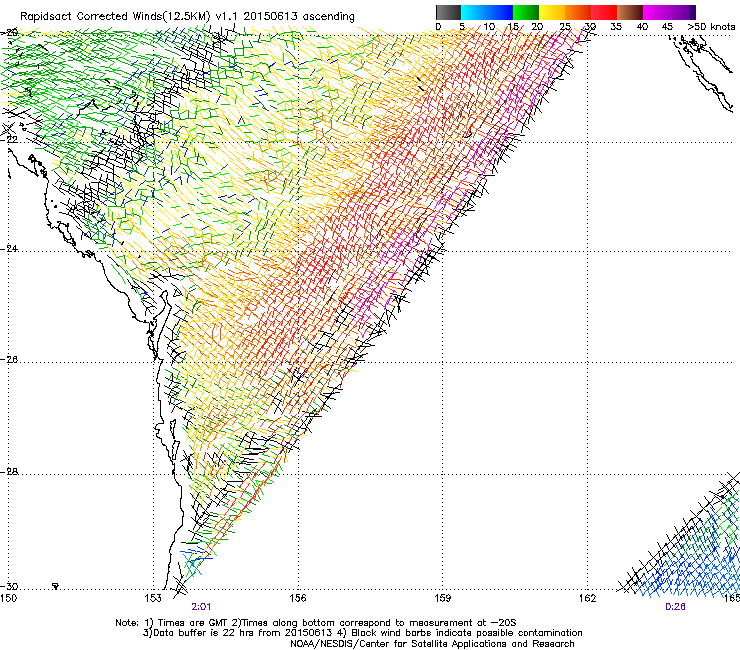Click the NOAA/NESDIS credit line

pyautogui.click(x=432, y=644)
